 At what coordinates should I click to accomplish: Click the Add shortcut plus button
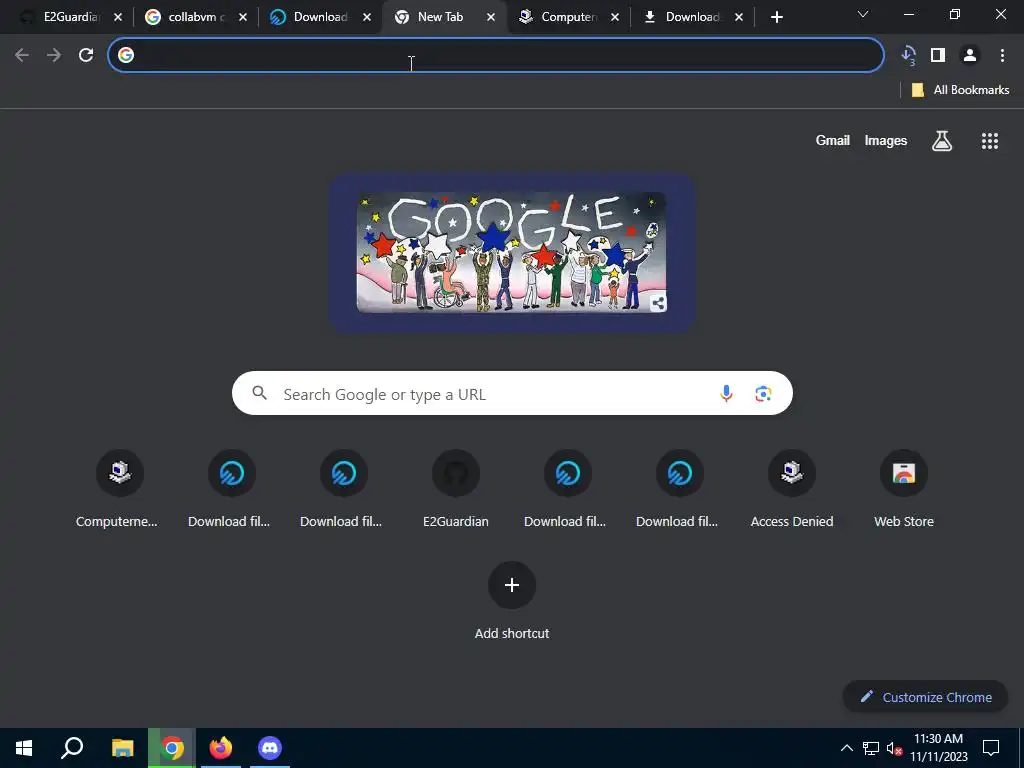pyautogui.click(x=512, y=585)
